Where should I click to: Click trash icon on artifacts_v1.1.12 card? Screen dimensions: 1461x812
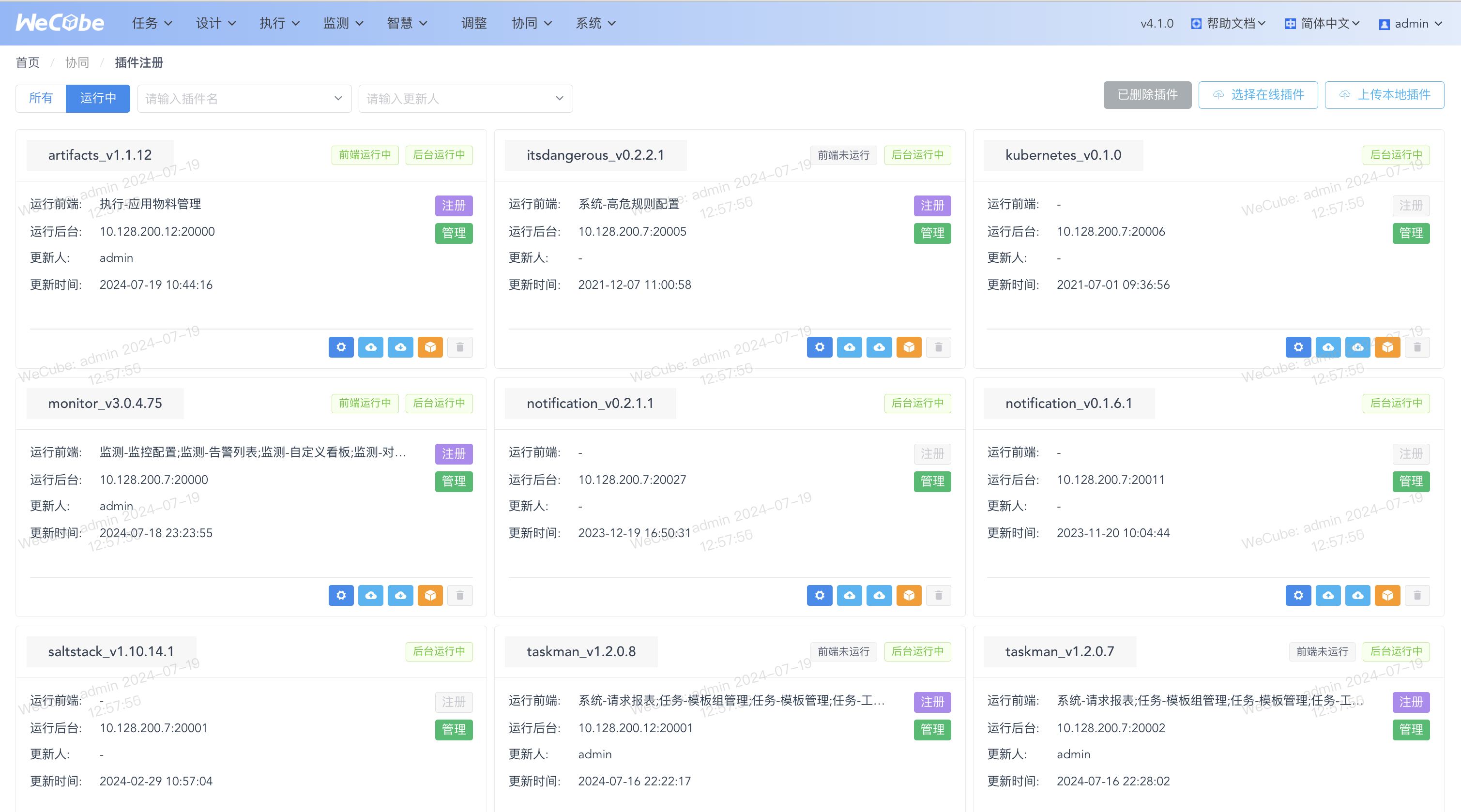point(460,347)
